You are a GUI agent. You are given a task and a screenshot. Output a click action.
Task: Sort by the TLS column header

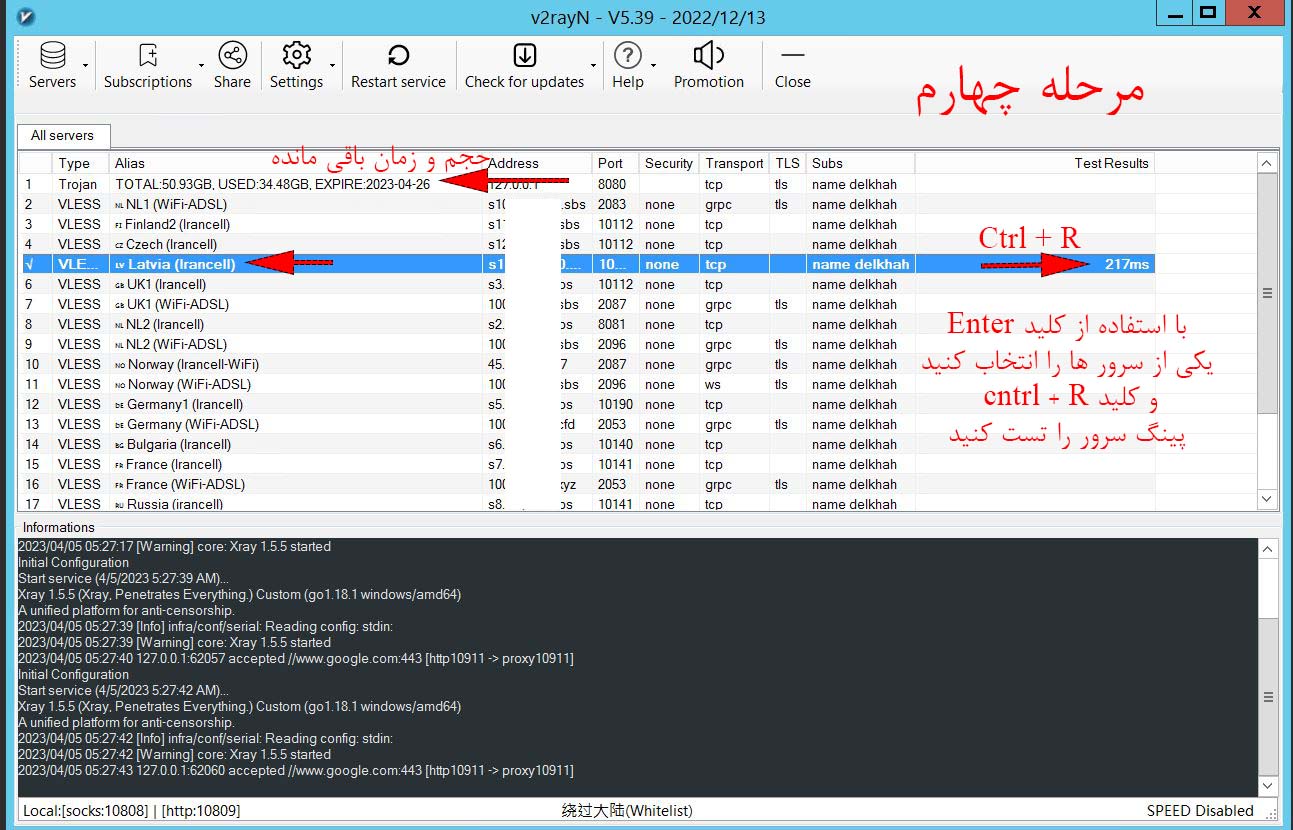[787, 163]
